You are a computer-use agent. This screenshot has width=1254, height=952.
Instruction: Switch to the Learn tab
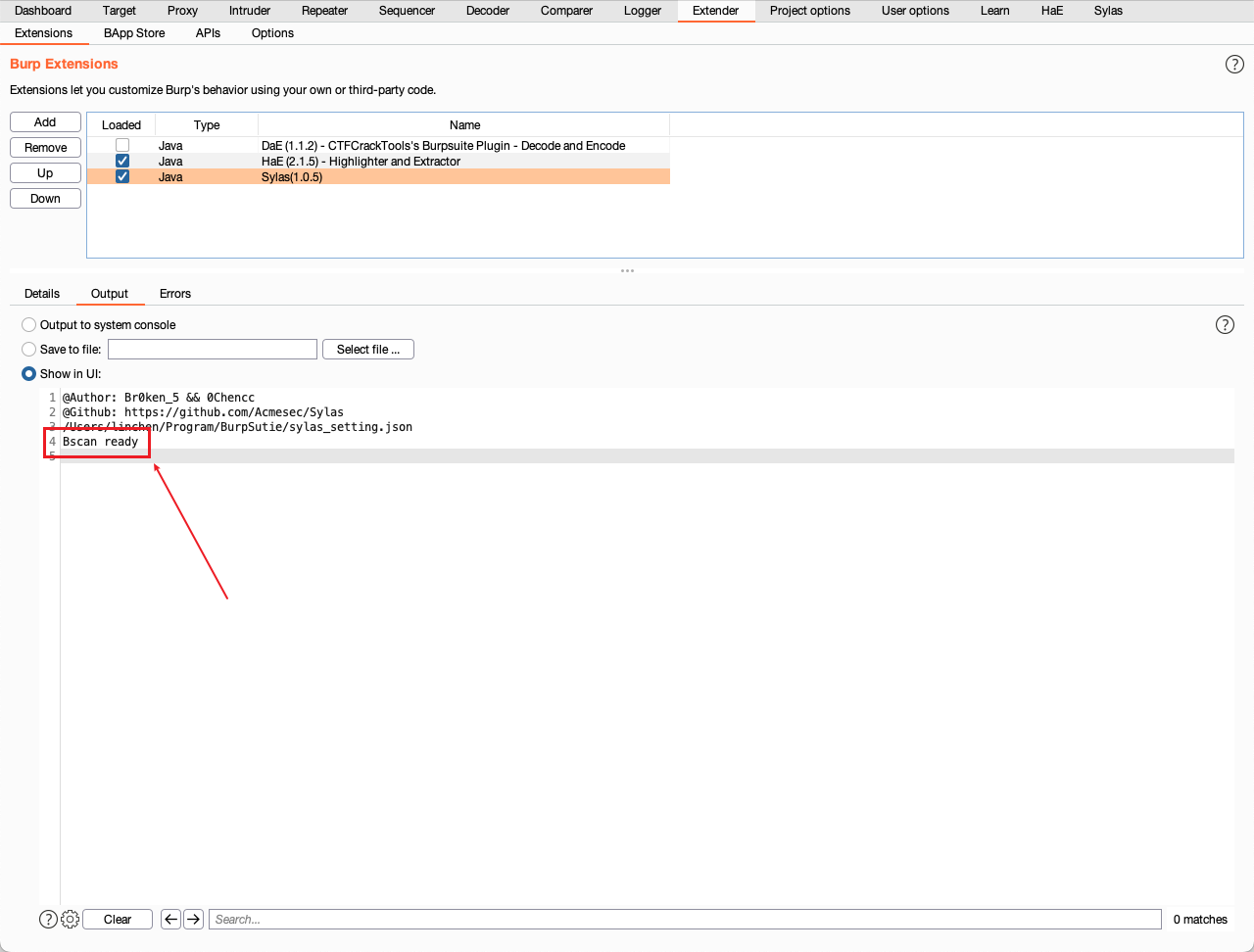point(994,11)
